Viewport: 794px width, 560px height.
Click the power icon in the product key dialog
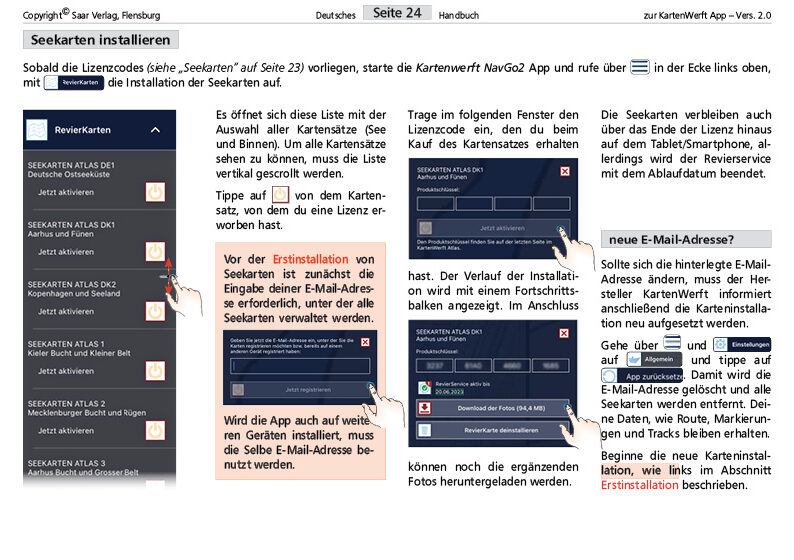pyautogui.click(x=426, y=228)
